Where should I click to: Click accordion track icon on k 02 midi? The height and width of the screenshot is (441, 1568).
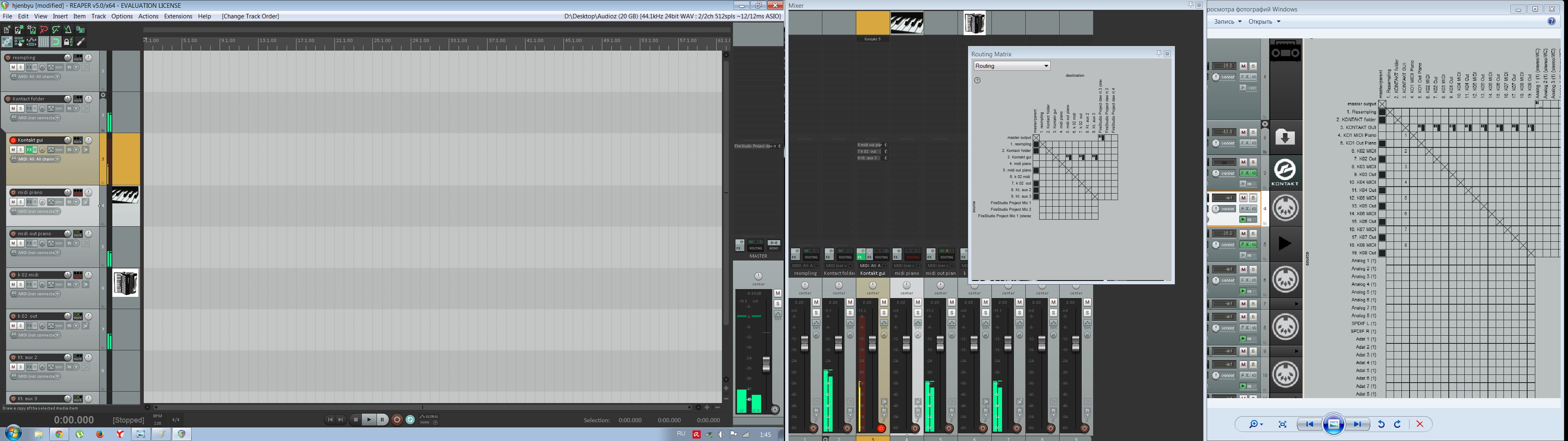[x=125, y=283]
